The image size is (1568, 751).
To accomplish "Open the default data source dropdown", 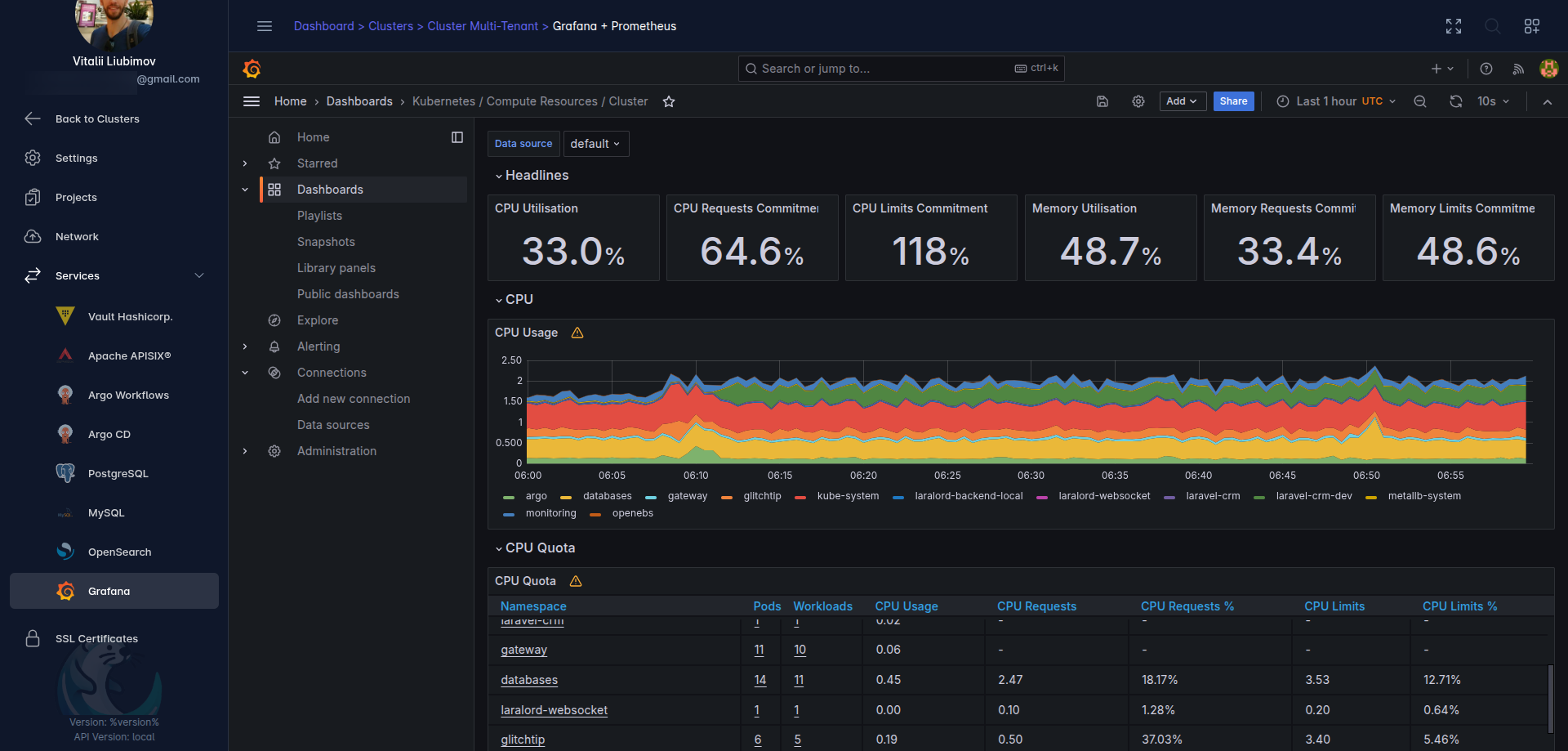I will coord(595,144).
